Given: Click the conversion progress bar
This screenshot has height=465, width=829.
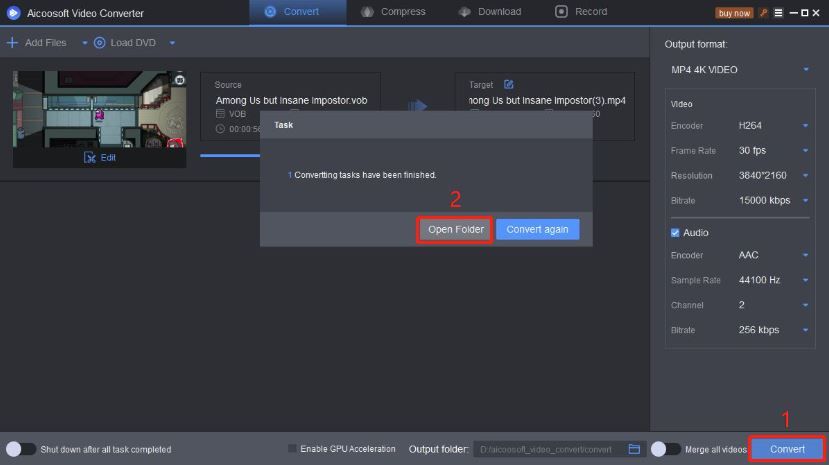Looking at the screenshot, I should pyautogui.click(x=230, y=155).
